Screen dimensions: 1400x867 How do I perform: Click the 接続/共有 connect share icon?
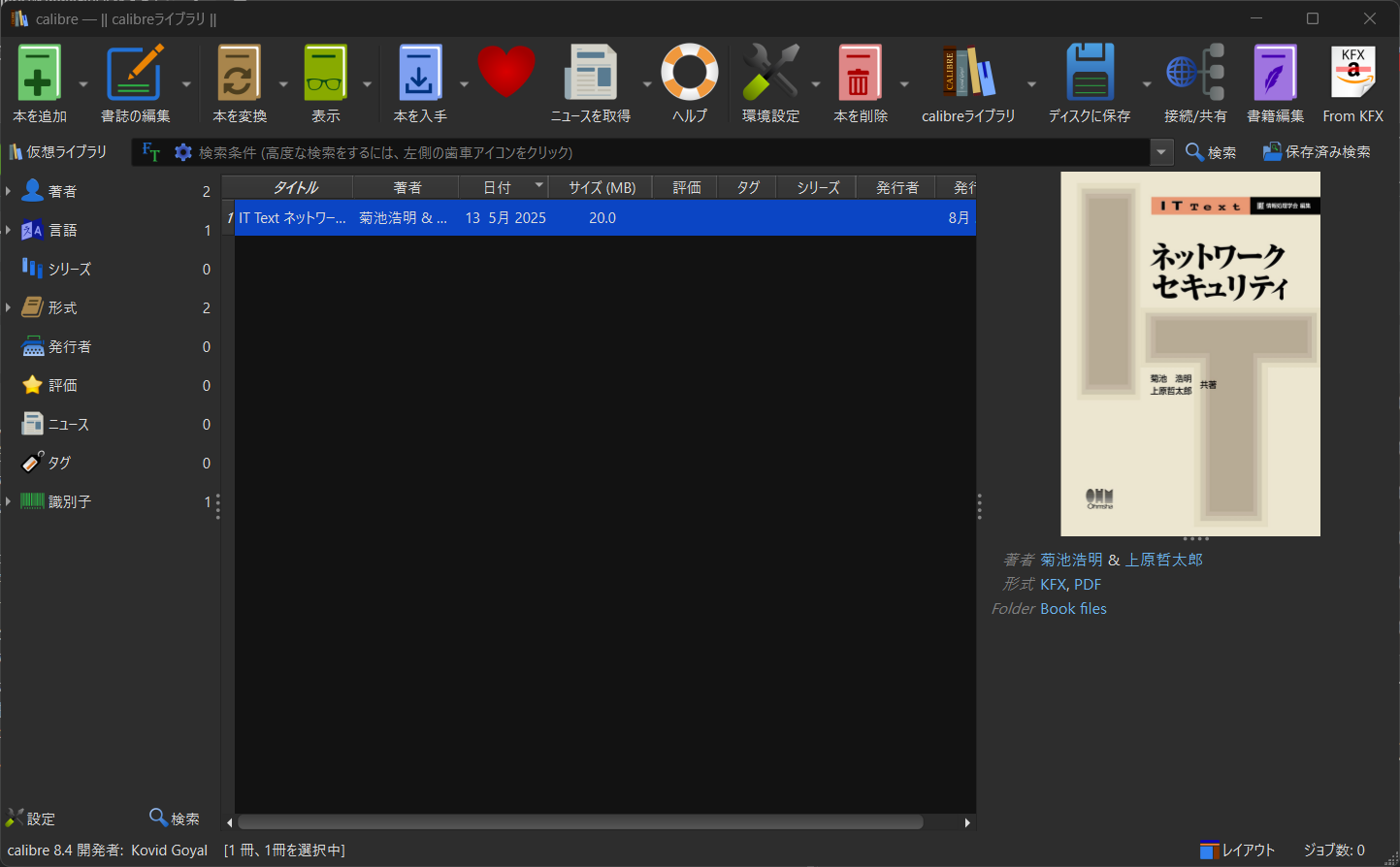[1195, 73]
